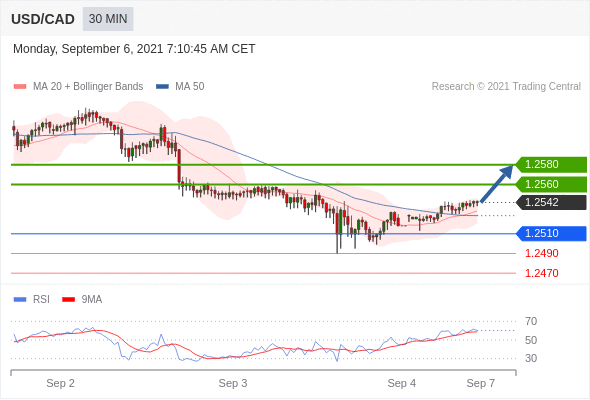Click the 1.2510 pivot price tag
The image size is (590, 400).
point(551,233)
